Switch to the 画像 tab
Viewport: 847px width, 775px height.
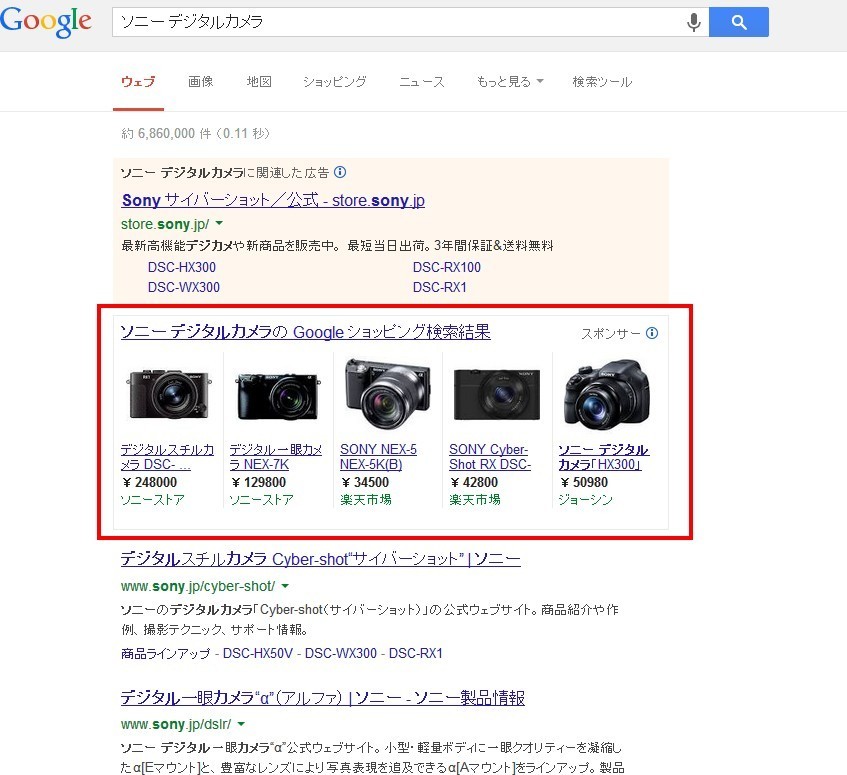tap(200, 82)
